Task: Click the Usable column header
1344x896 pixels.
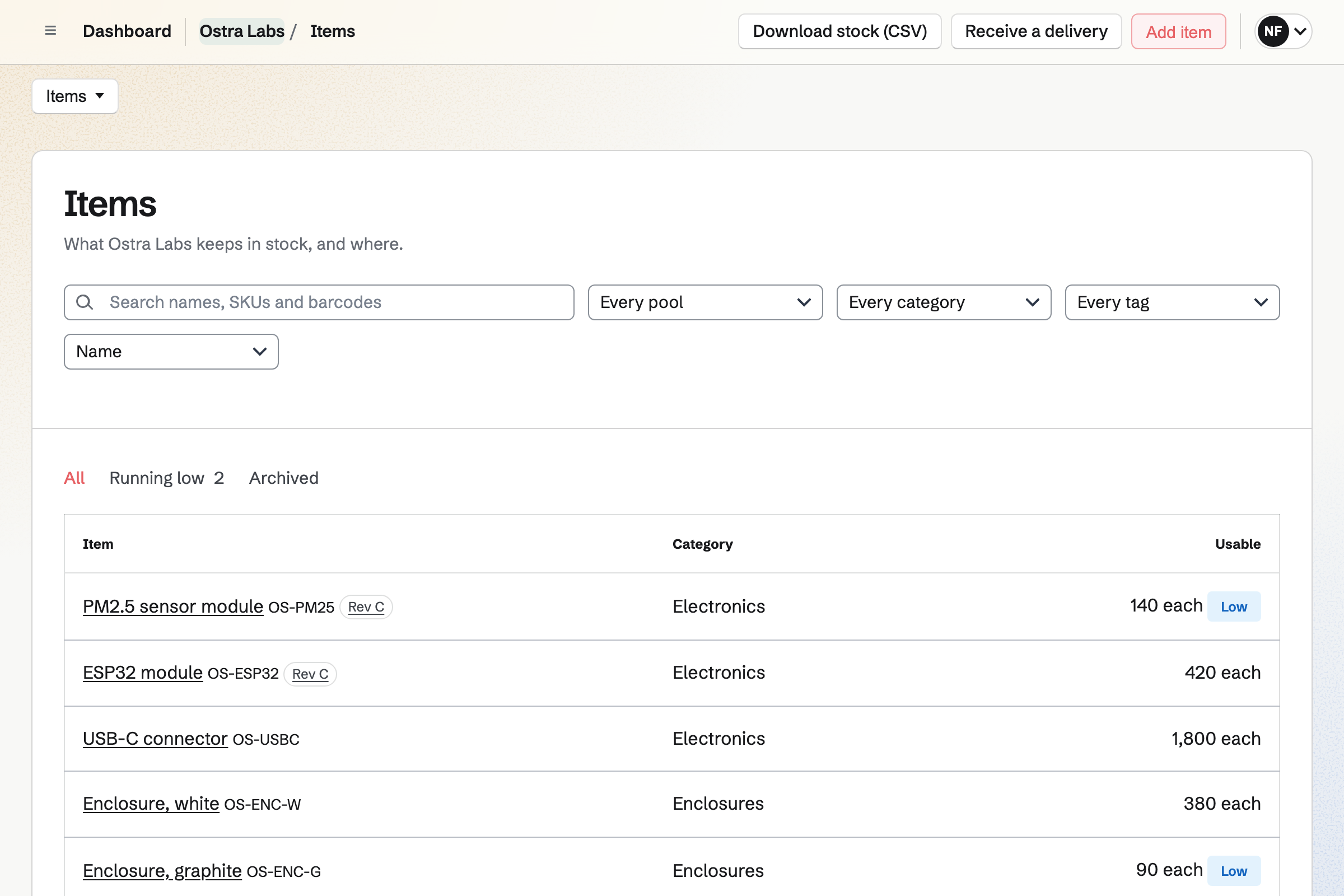Action: pos(1238,544)
